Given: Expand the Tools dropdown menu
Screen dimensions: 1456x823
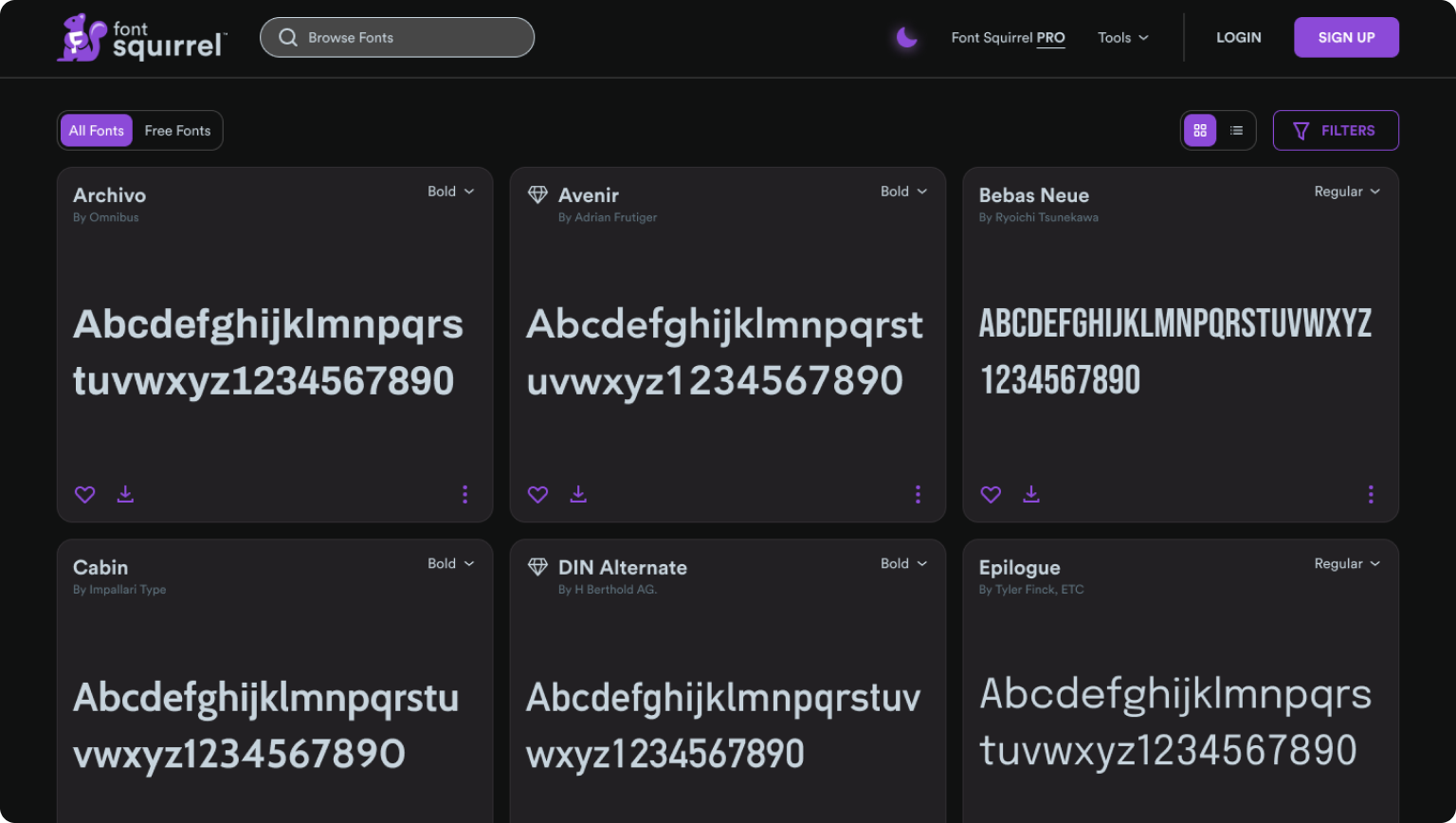Looking at the screenshot, I should 1123,38.
